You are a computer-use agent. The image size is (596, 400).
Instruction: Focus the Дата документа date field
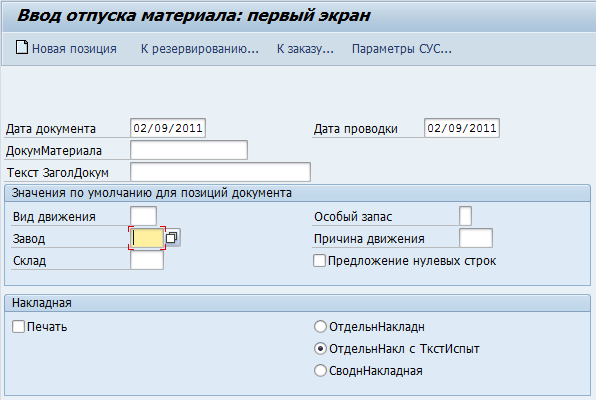168,128
